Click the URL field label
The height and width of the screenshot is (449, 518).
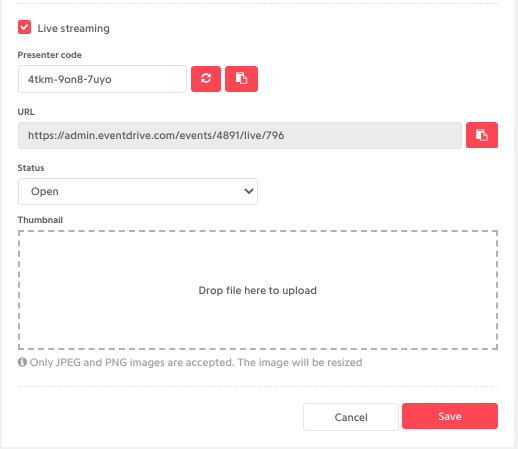tap(26, 112)
